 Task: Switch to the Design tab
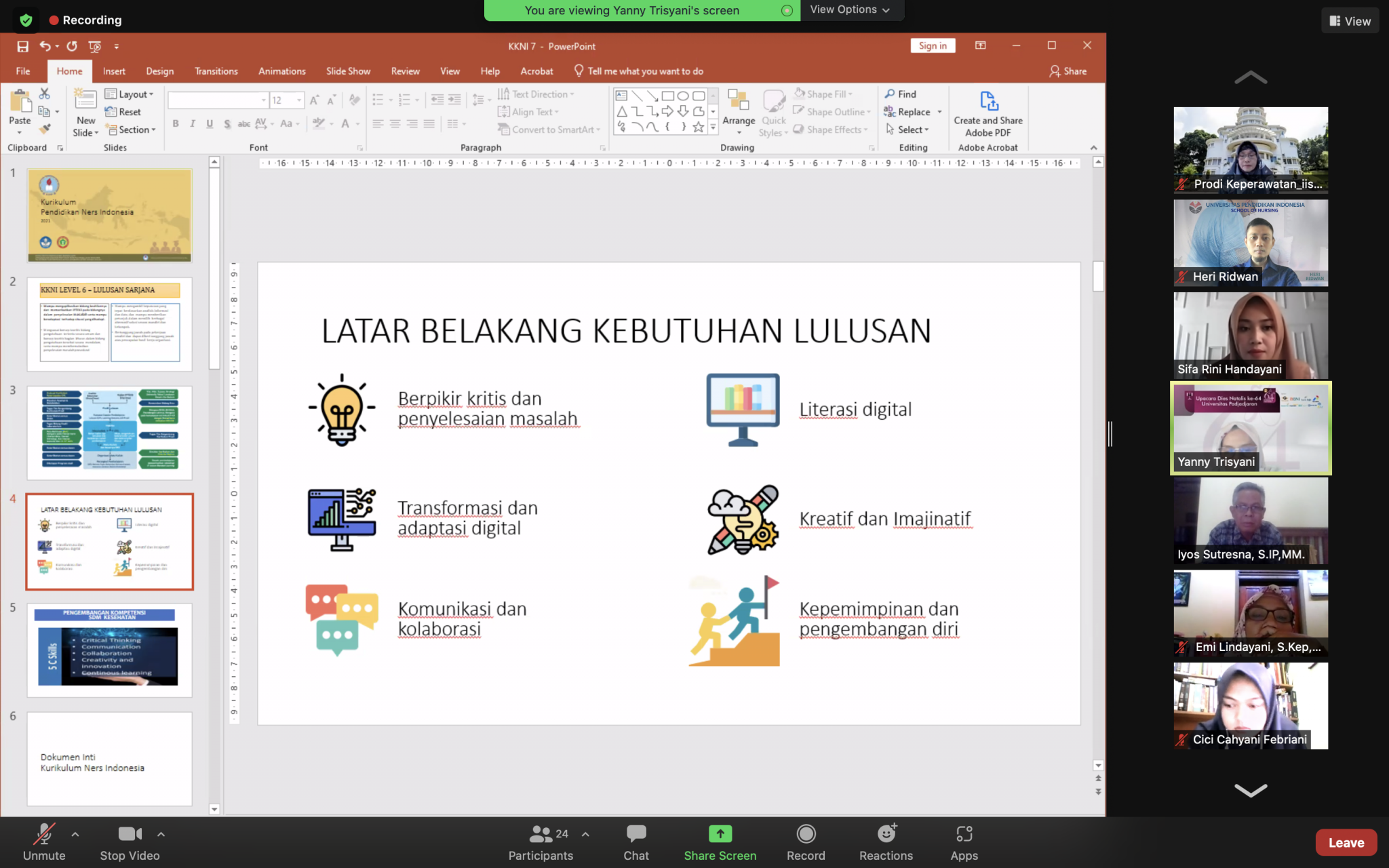160,71
